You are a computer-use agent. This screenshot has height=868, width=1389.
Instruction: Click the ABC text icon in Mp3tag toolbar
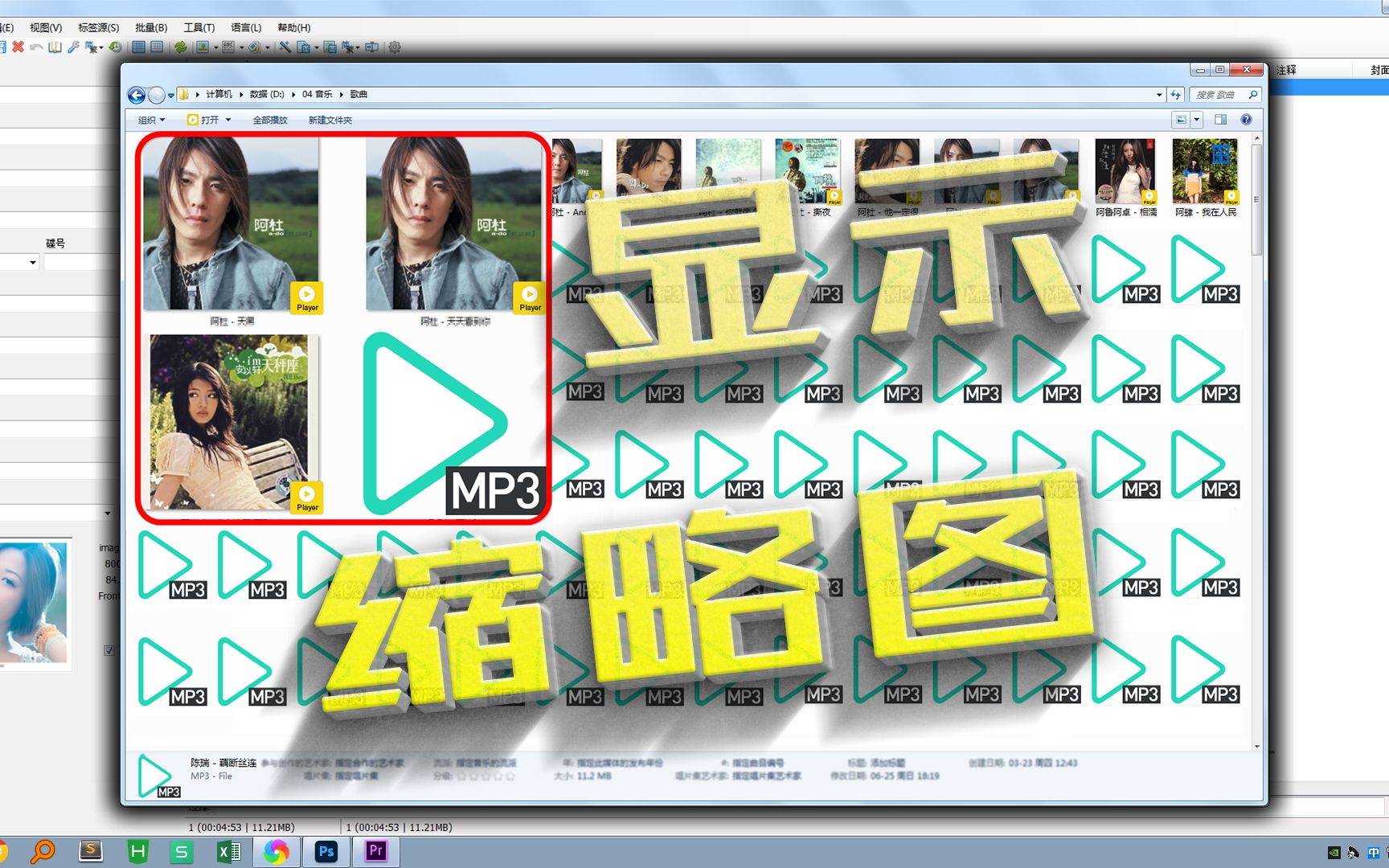pyautogui.click(x=228, y=47)
